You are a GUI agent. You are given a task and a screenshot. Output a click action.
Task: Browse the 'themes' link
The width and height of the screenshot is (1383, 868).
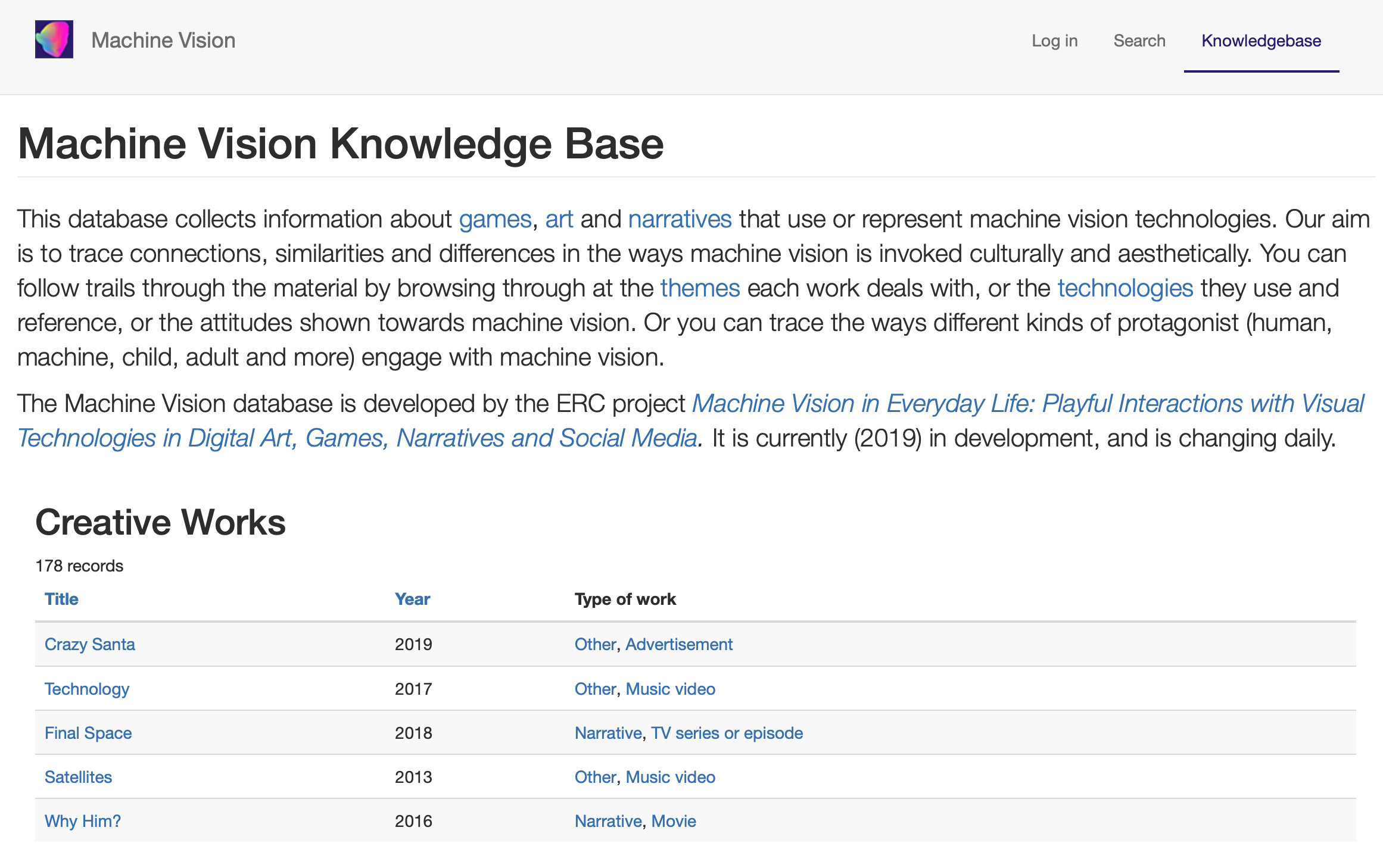[700, 288]
